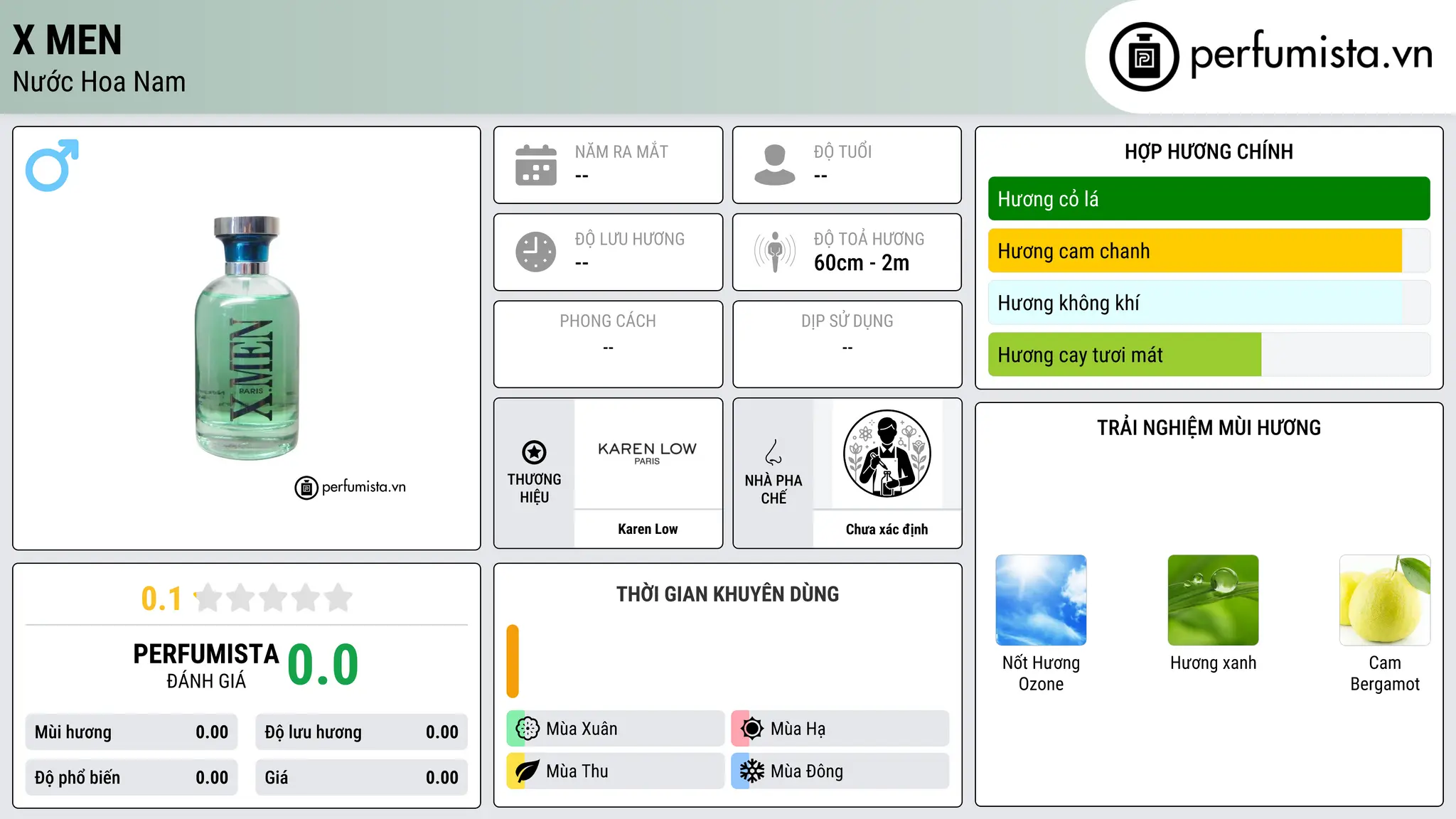Click the Giá score row
Screen dimensions: 1456x819
tap(362, 778)
